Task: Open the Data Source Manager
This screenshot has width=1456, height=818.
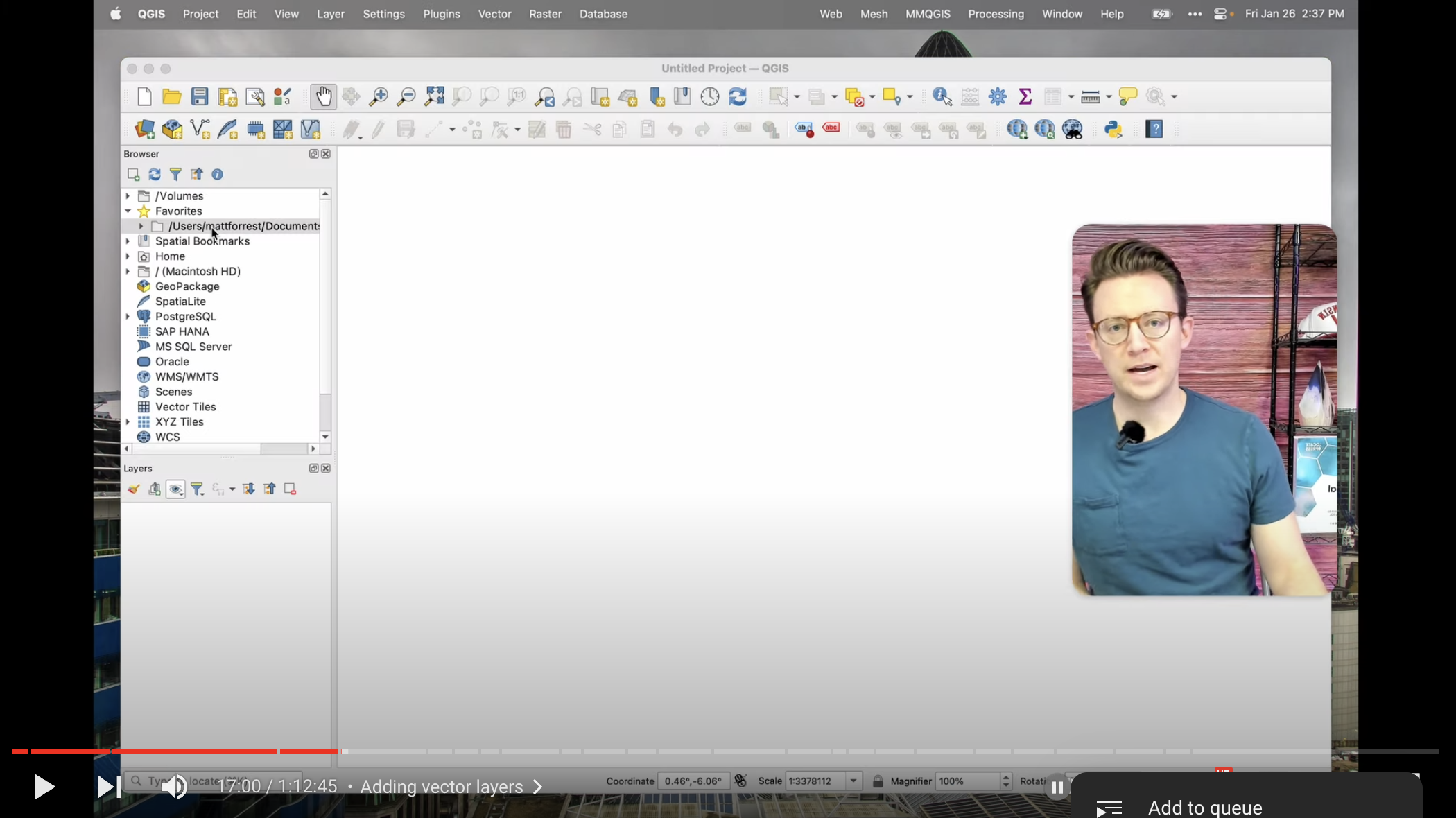Action: pyautogui.click(x=144, y=129)
